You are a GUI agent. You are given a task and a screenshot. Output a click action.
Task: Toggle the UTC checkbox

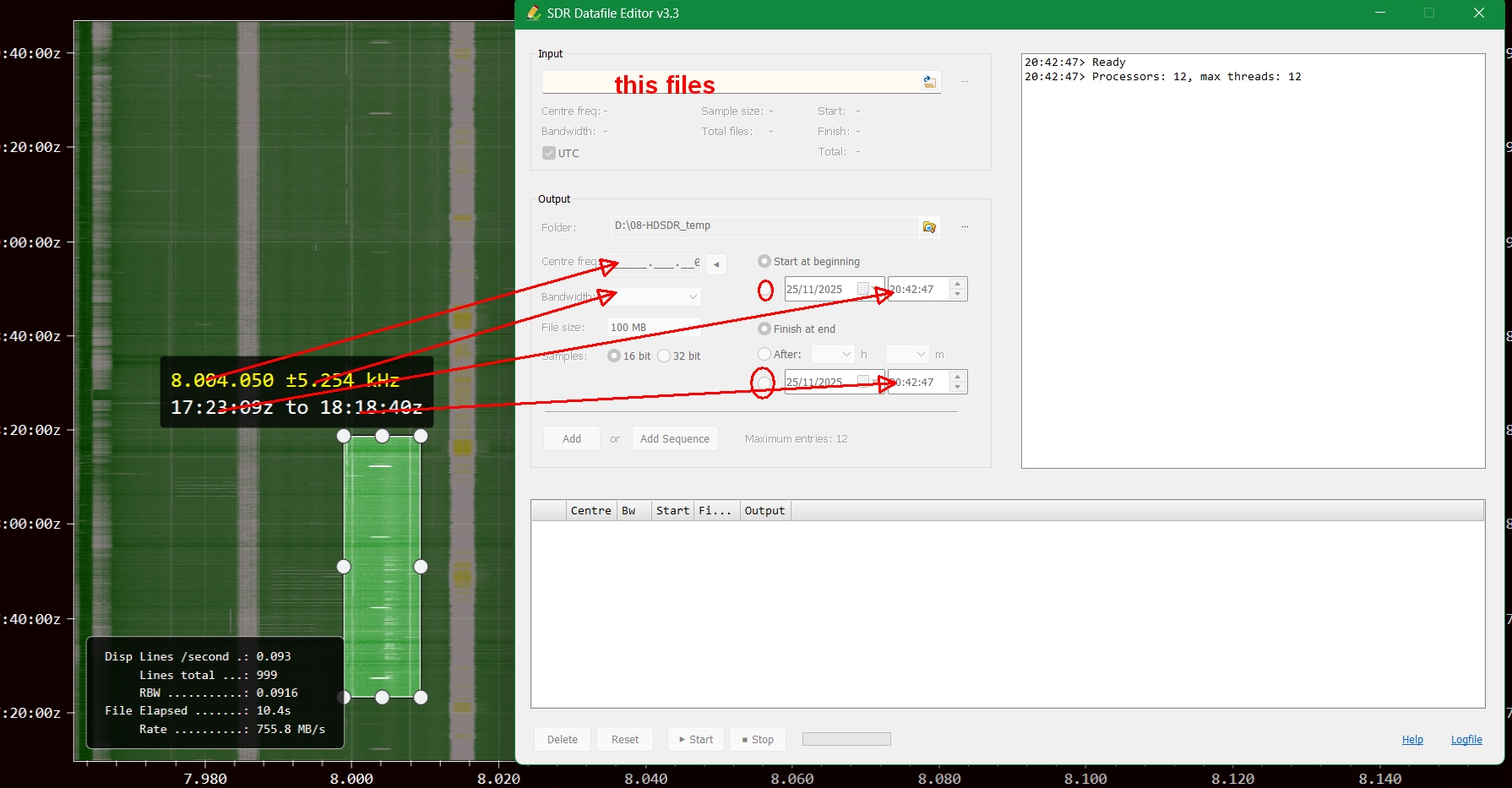pyautogui.click(x=549, y=153)
